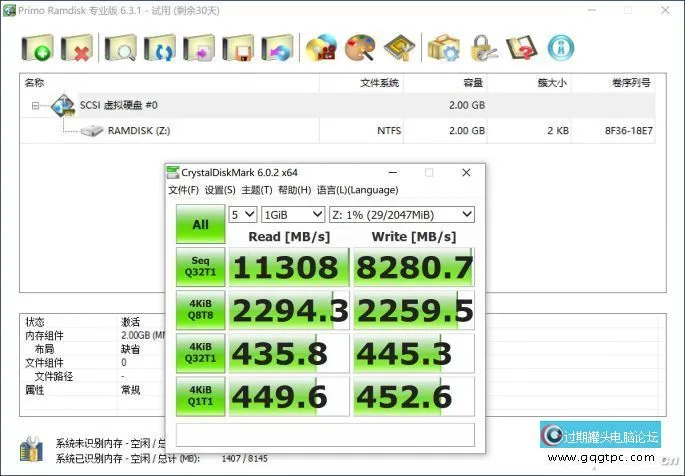Minimize the CrystalDiskMark window

[393, 172]
